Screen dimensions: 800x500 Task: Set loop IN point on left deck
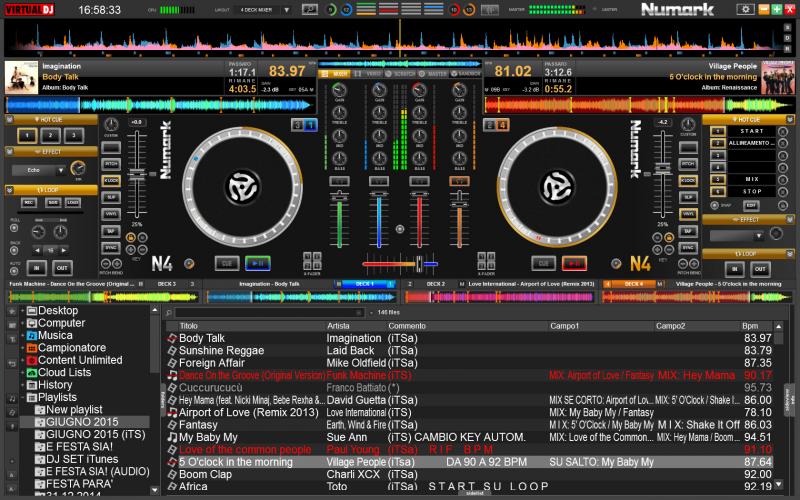(37, 267)
